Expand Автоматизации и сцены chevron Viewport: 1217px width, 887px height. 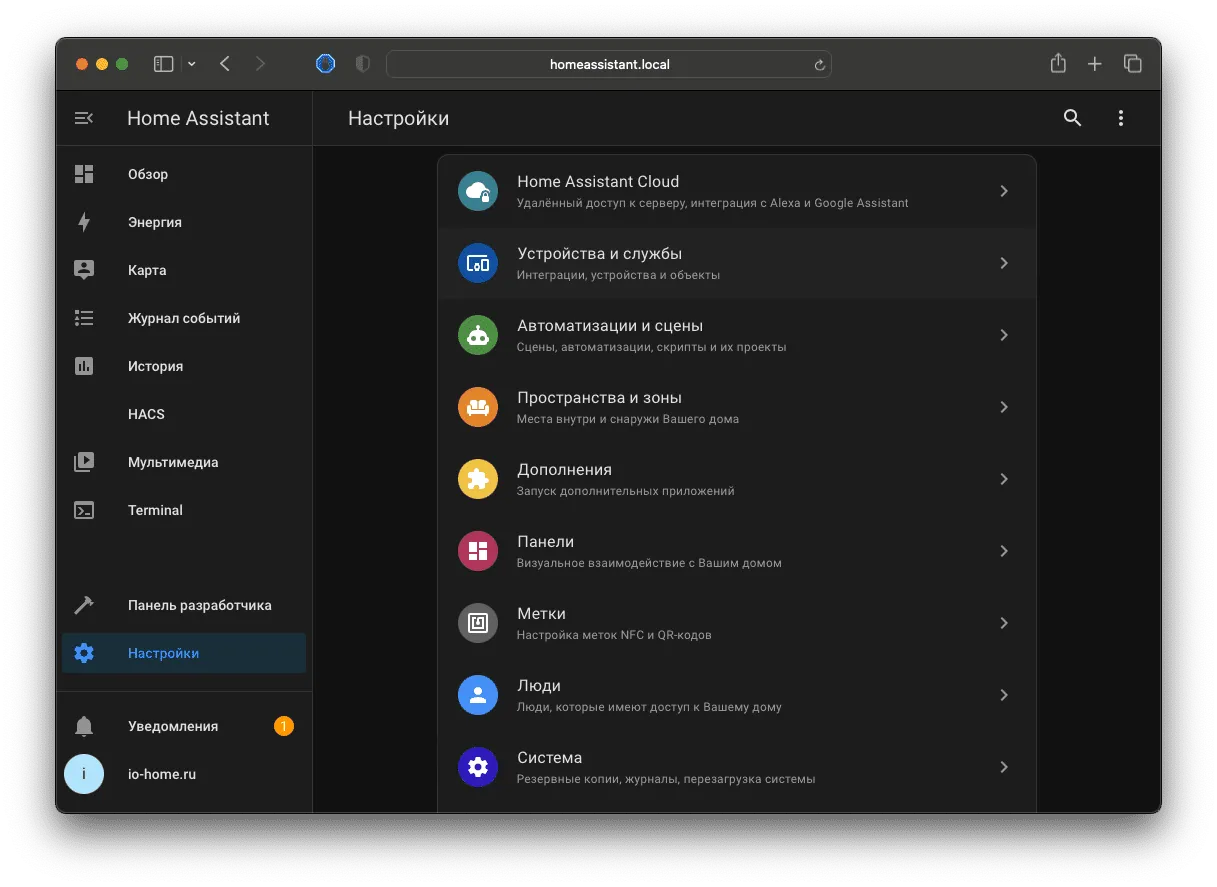pyautogui.click(x=1004, y=335)
